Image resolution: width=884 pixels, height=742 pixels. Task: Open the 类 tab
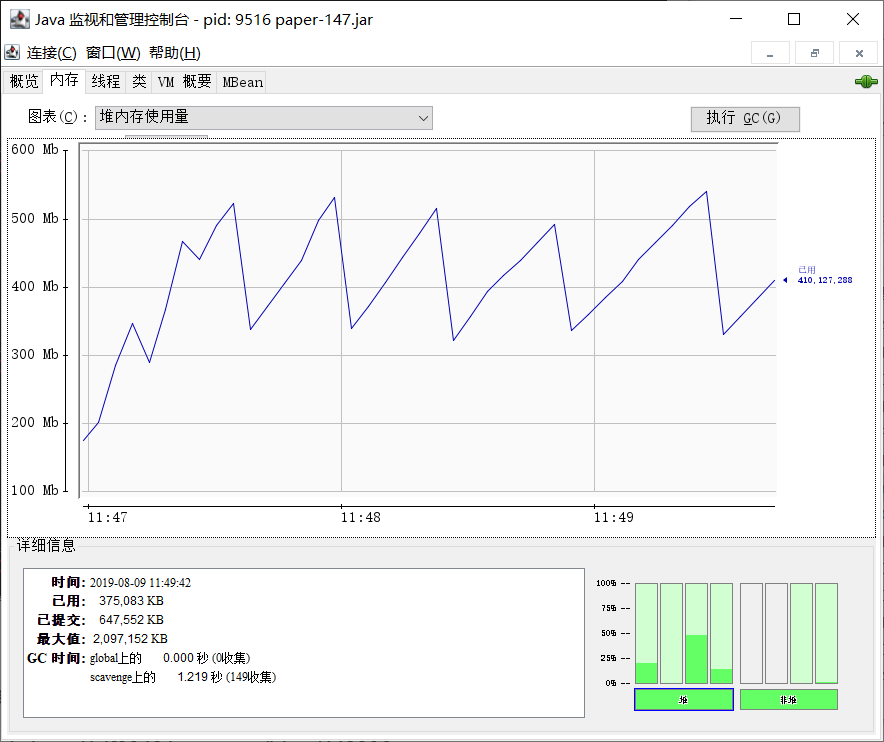tap(139, 82)
